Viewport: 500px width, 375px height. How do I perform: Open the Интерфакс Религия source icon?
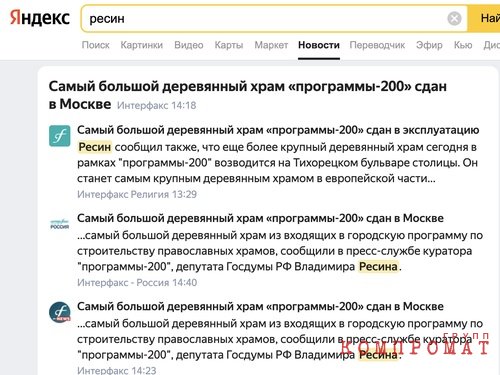60,136
